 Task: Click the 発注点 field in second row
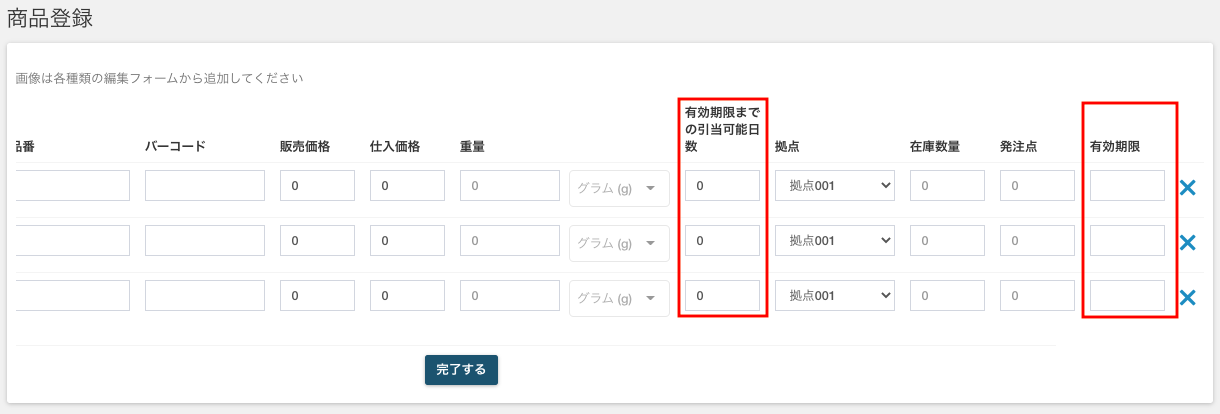point(1037,240)
